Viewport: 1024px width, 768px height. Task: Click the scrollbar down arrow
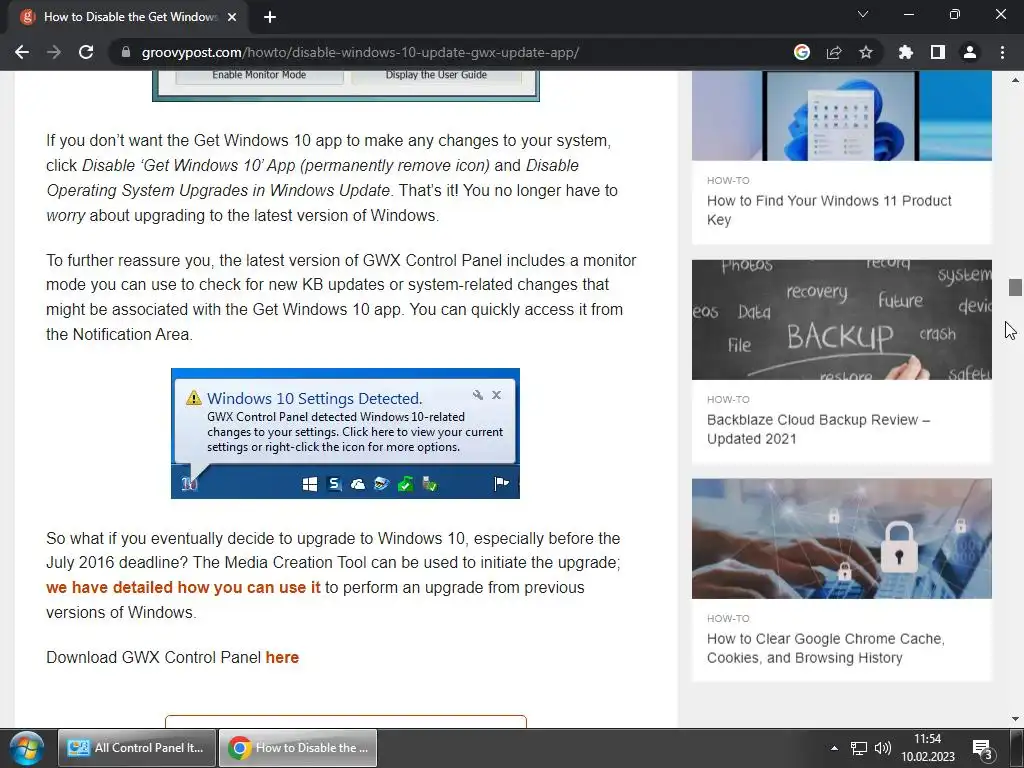click(x=1015, y=719)
